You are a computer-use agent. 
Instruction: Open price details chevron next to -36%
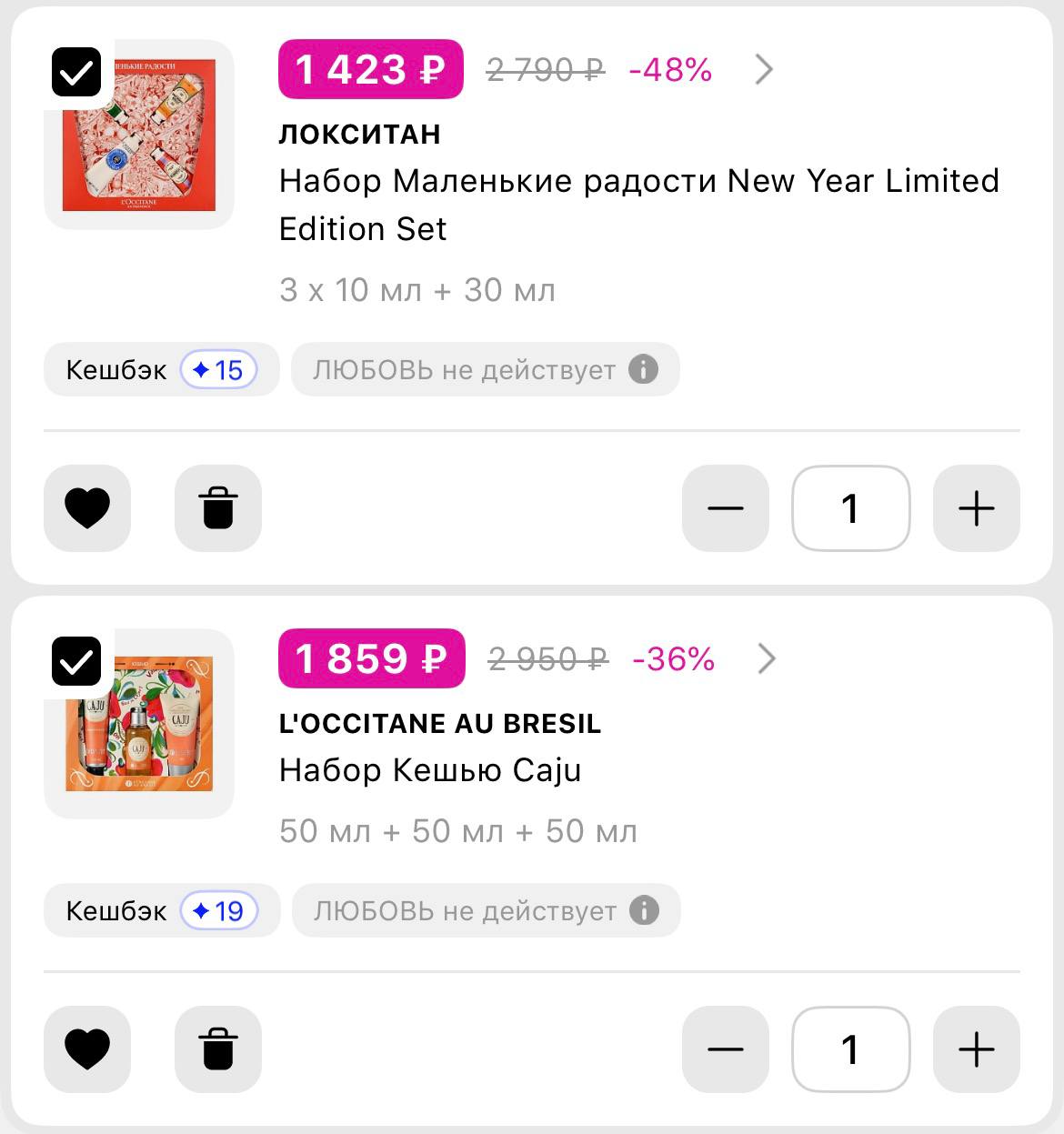point(767,658)
